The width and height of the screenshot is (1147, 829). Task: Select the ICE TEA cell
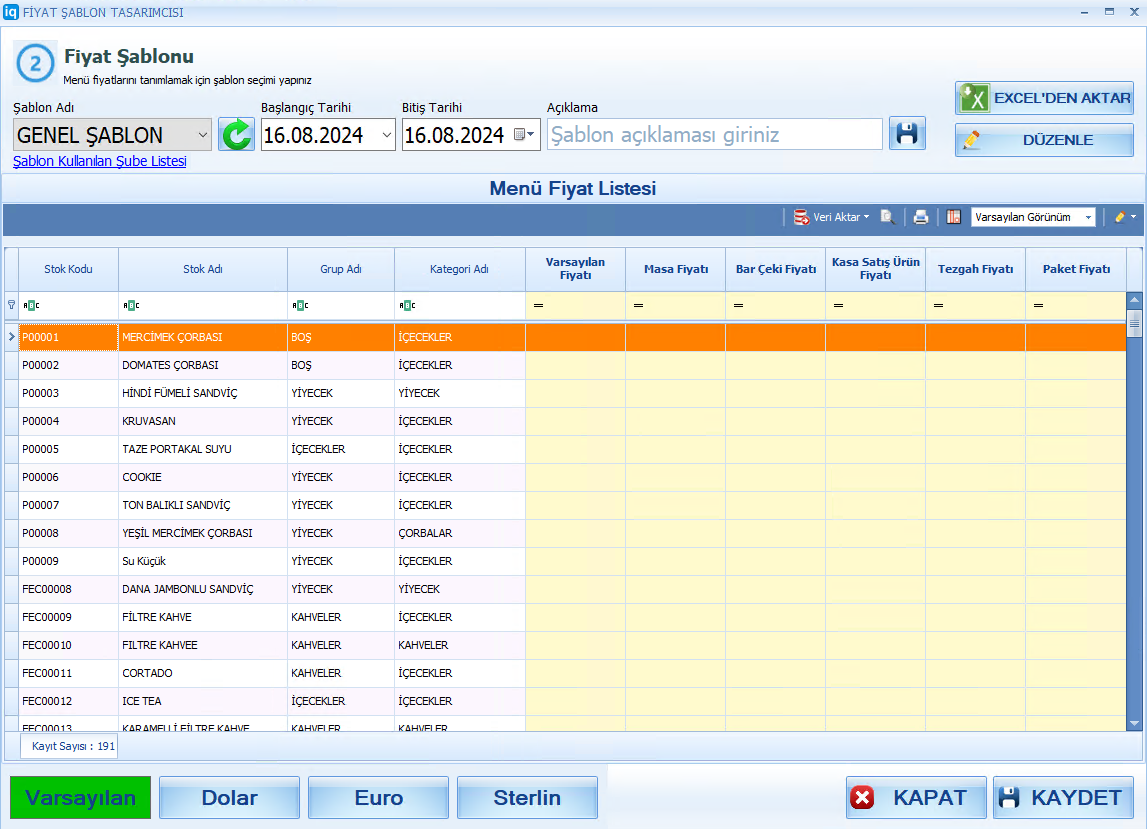[203, 701]
